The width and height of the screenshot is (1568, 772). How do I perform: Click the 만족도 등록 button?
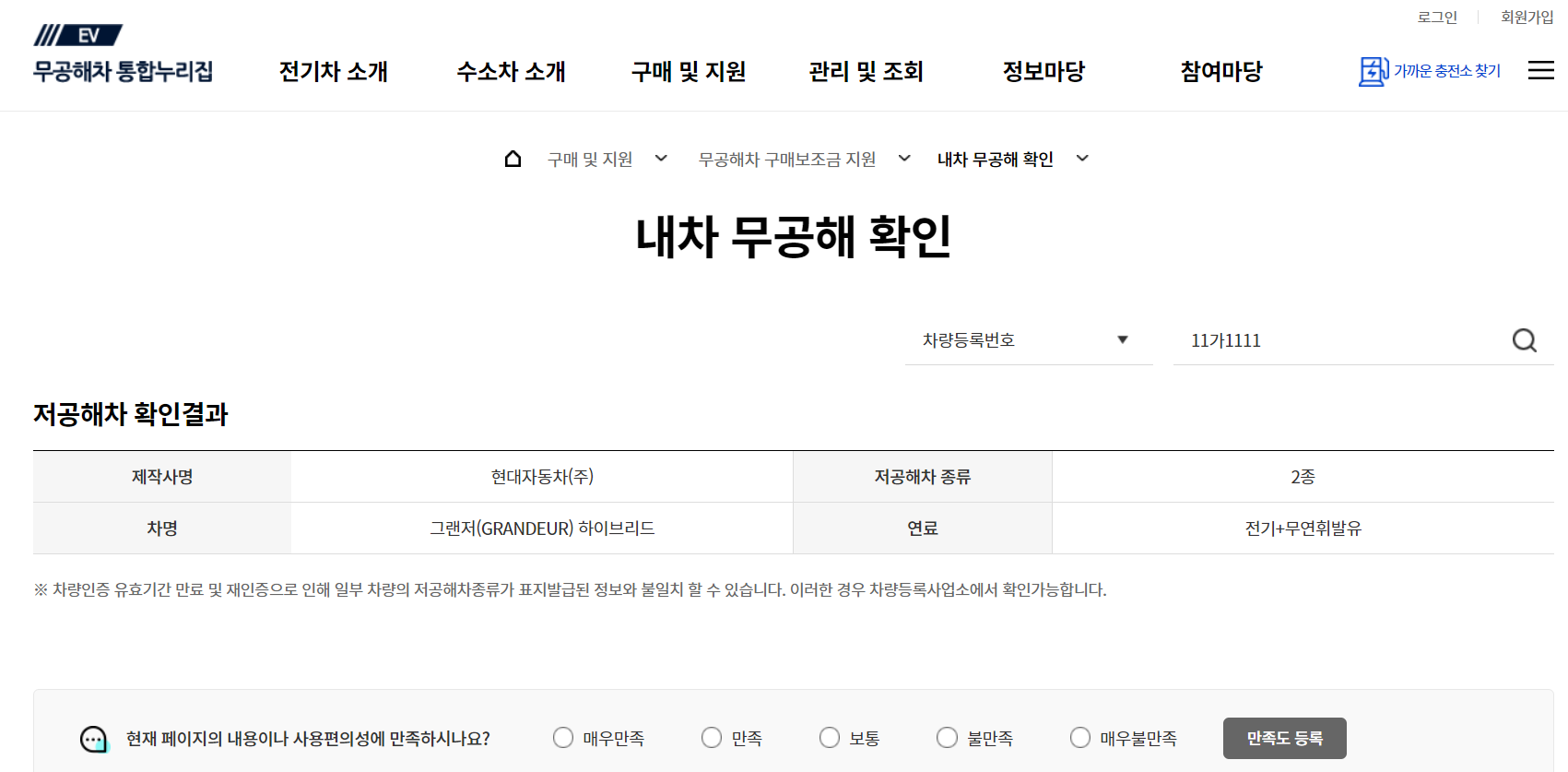click(x=1285, y=738)
